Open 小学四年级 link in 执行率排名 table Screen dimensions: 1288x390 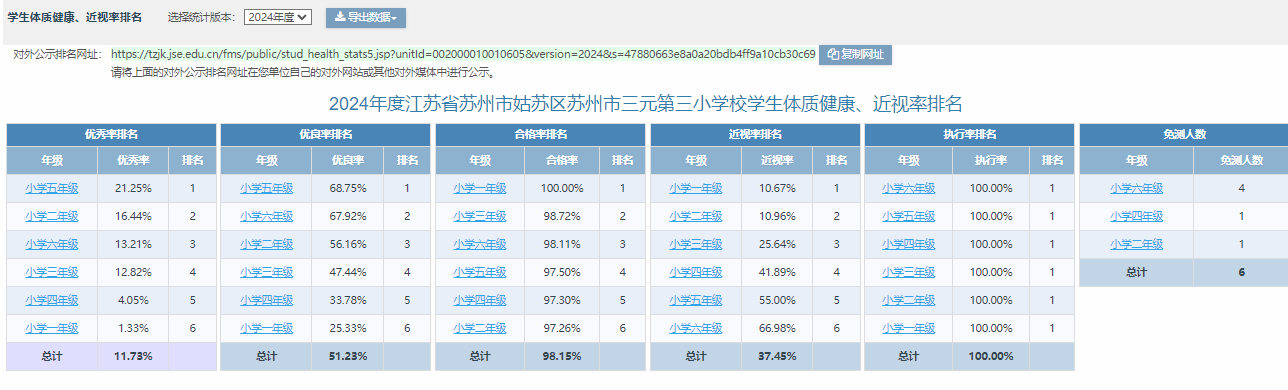pyautogui.click(x=909, y=244)
